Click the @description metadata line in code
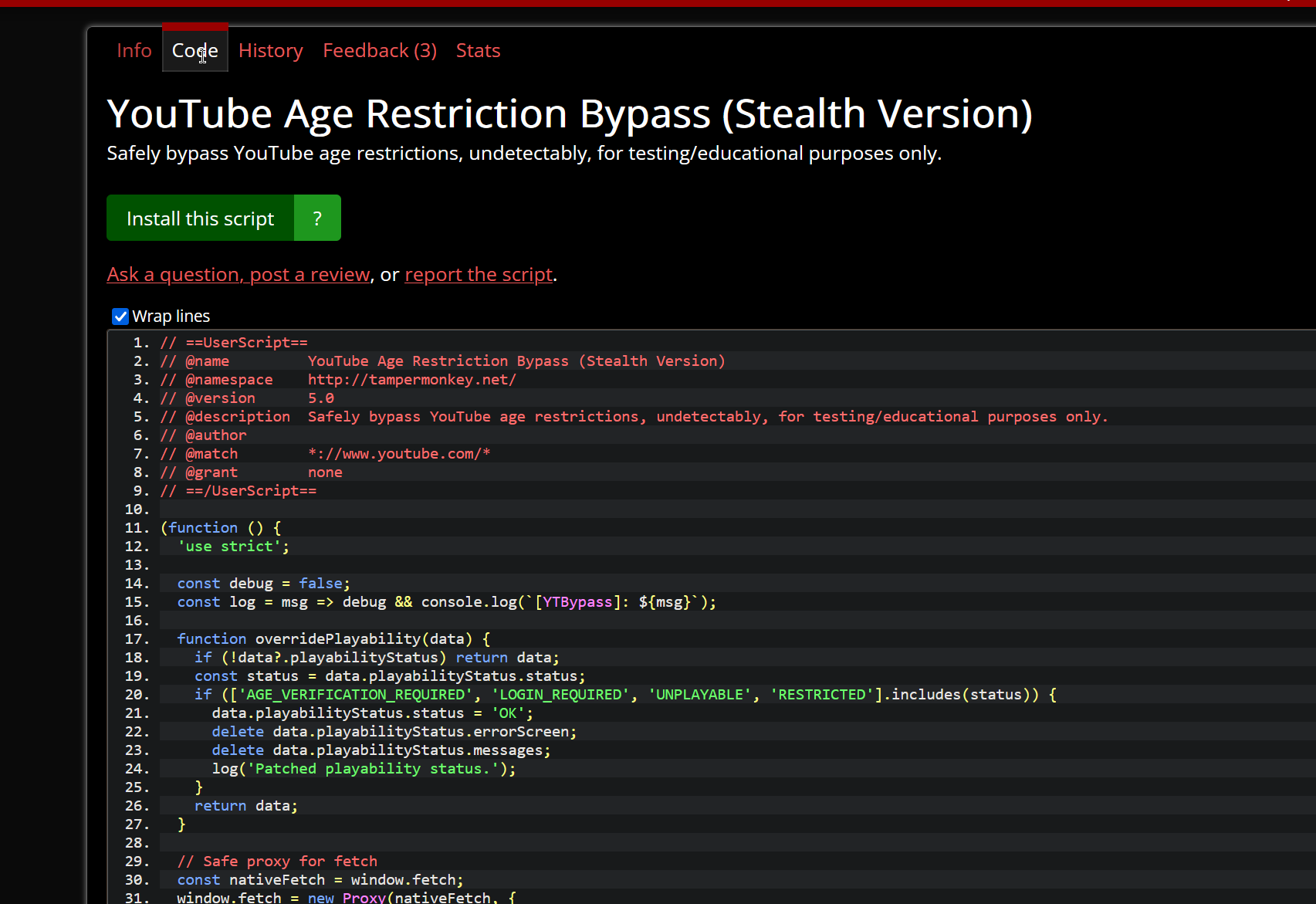The image size is (1316, 904). [634, 417]
